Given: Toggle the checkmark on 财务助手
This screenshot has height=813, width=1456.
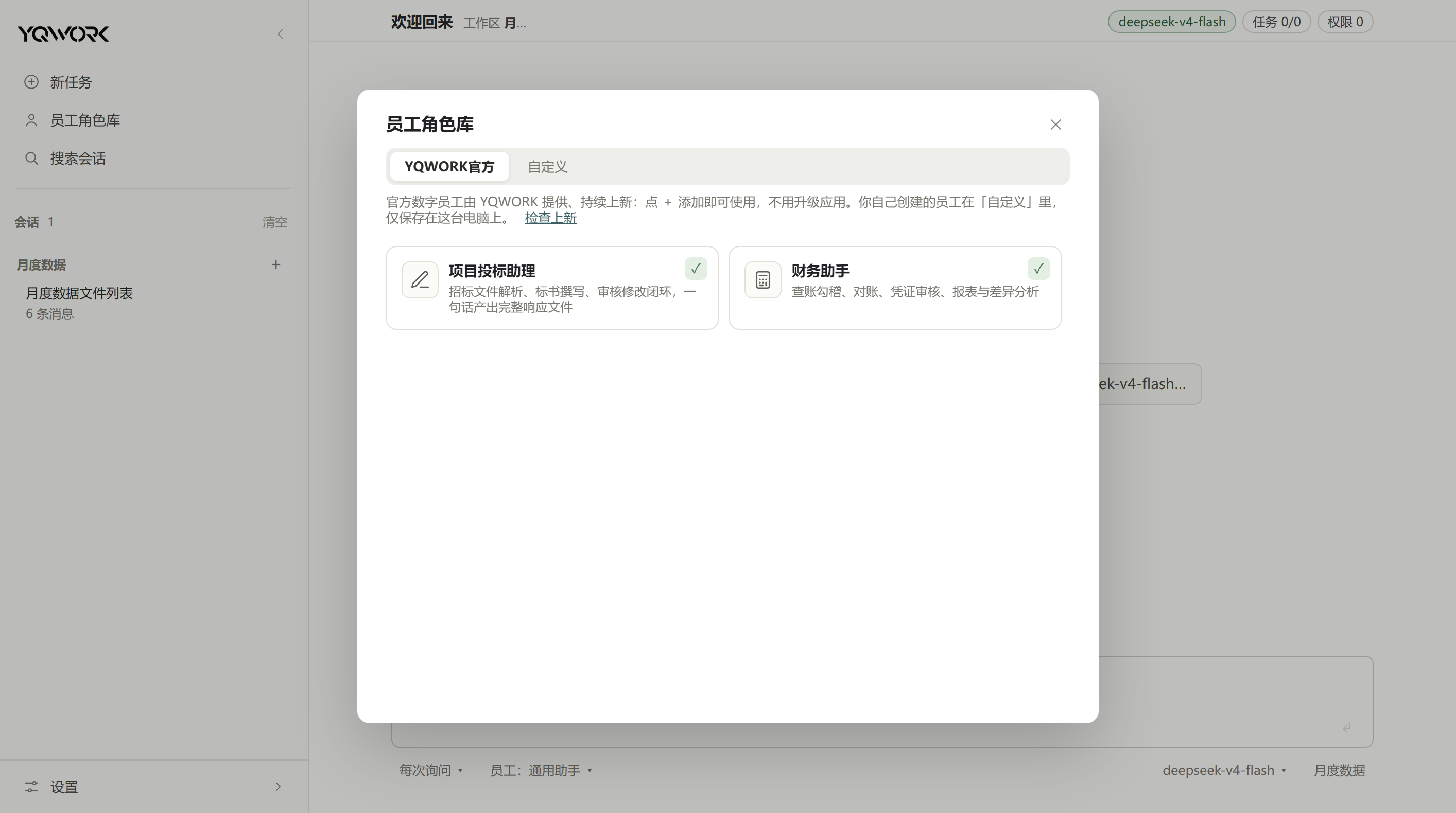Looking at the screenshot, I should click(1038, 269).
